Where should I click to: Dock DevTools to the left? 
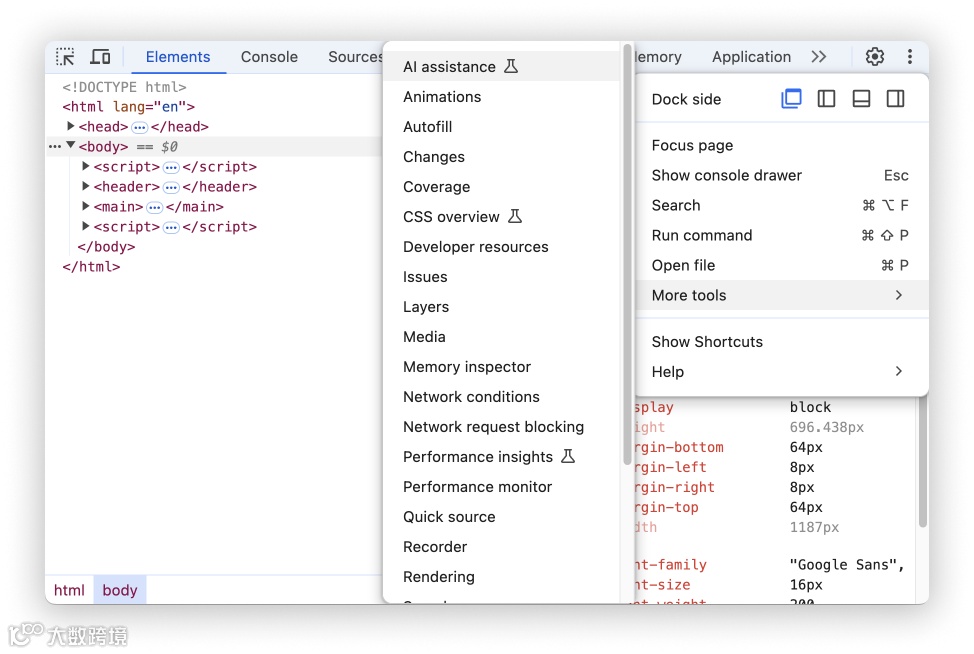(x=826, y=99)
